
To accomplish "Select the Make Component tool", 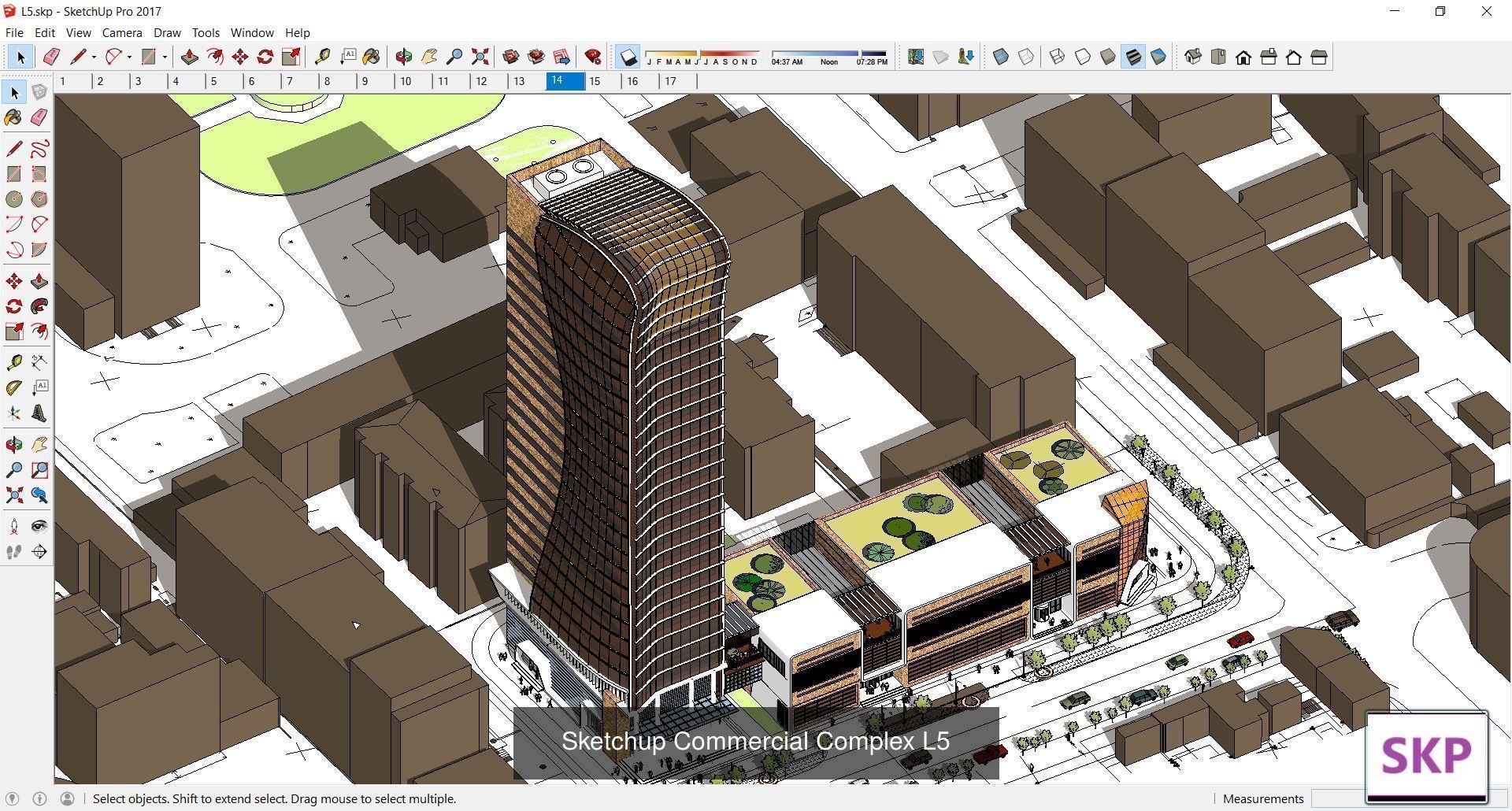I will click(x=39, y=92).
